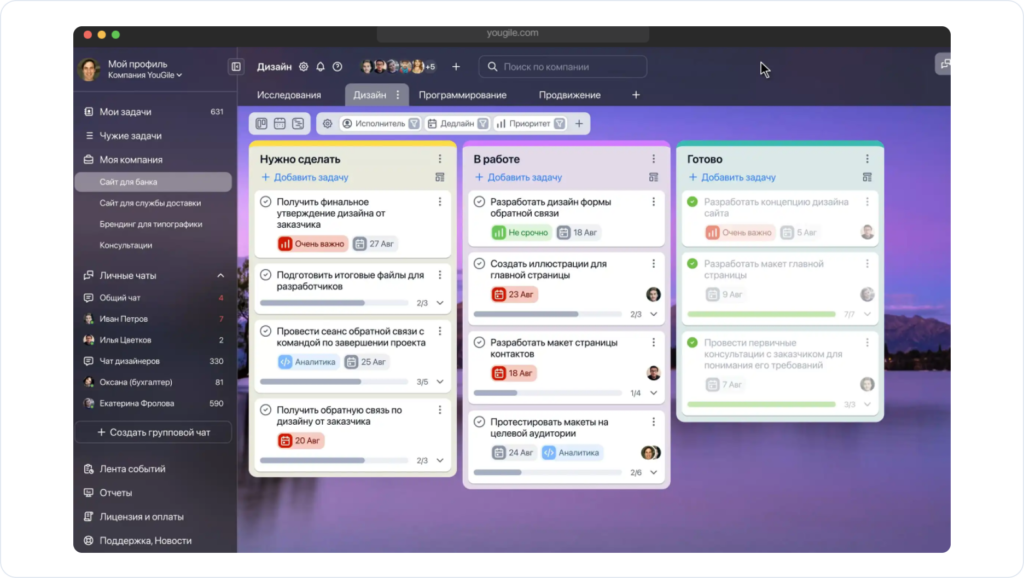Click Добавить задачу in Нужно сделать
Image resolution: width=1024 pixels, height=578 pixels.
pos(305,177)
